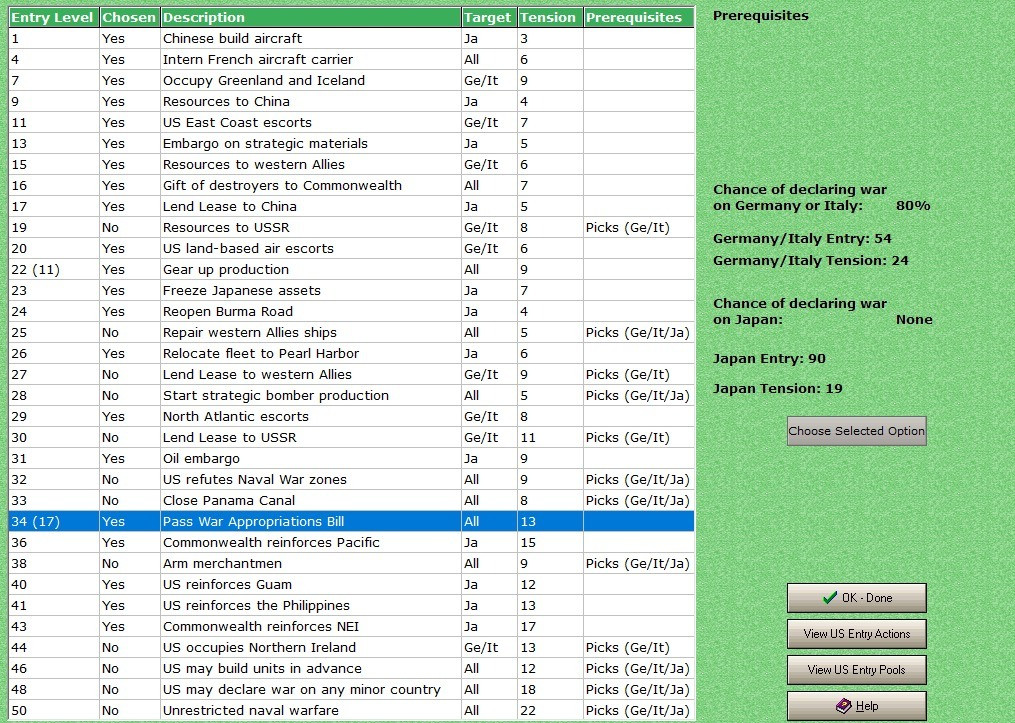The image size is (1015, 723).
Task: Select the Lend Lease to China row
Action: click(x=351, y=206)
